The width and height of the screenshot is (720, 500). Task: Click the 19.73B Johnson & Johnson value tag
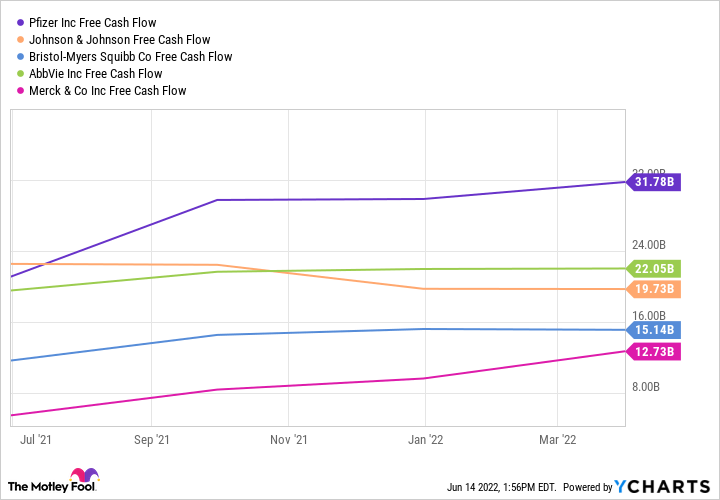pos(655,289)
